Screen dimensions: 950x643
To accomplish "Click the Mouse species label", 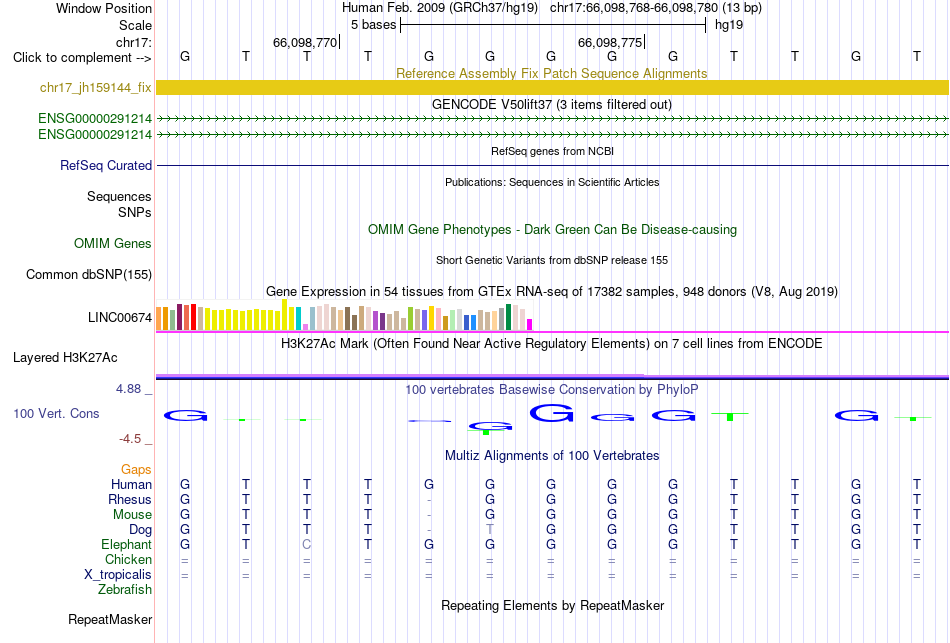I will pyautogui.click(x=132, y=515).
